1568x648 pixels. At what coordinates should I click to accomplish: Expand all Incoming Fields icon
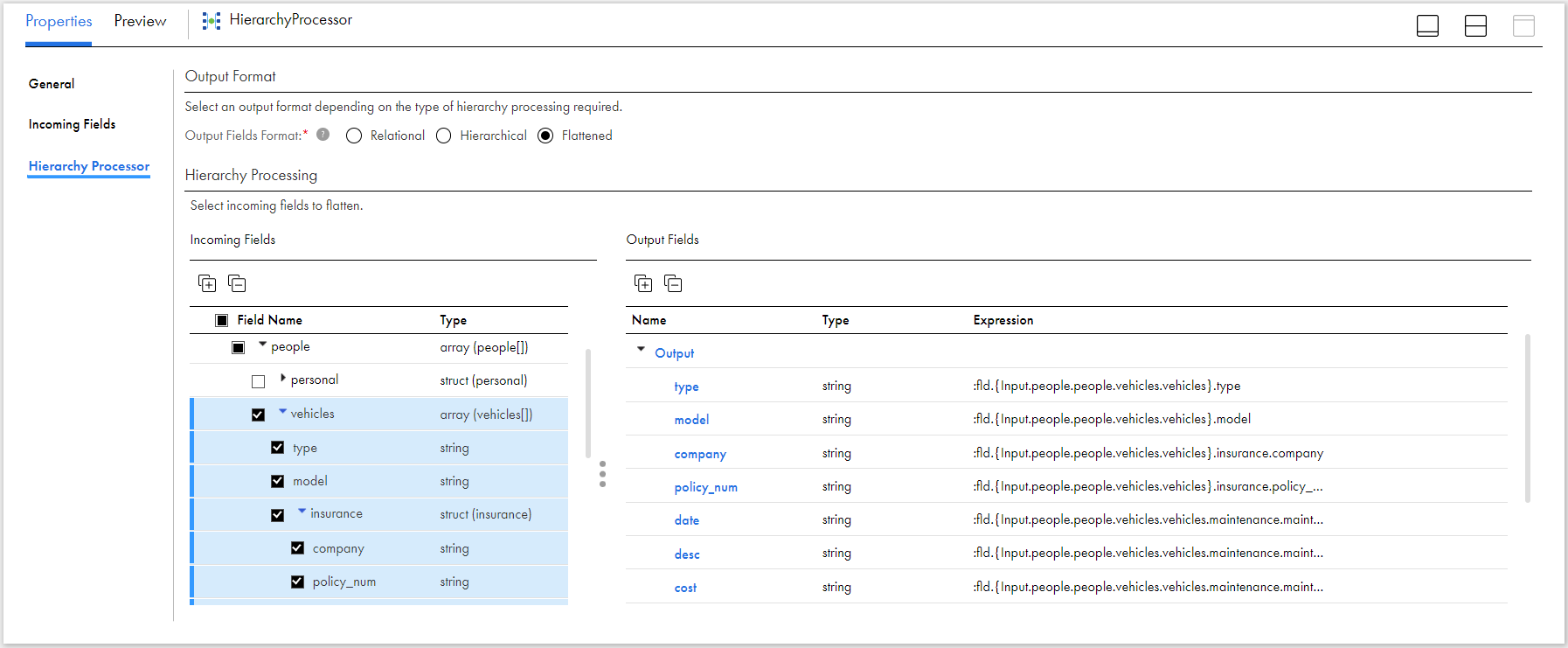coord(207,283)
